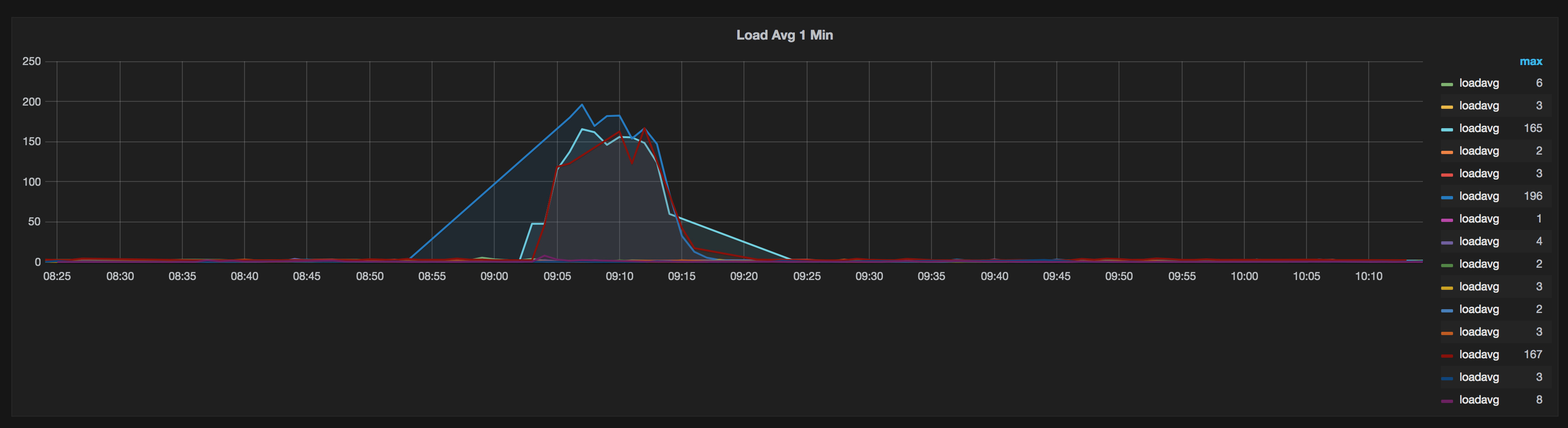Image resolution: width=1568 pixels, height=428 pixels.
Task: Click the 09:25 time axis label
Action: pyautogui.click(x=807, y=276)
